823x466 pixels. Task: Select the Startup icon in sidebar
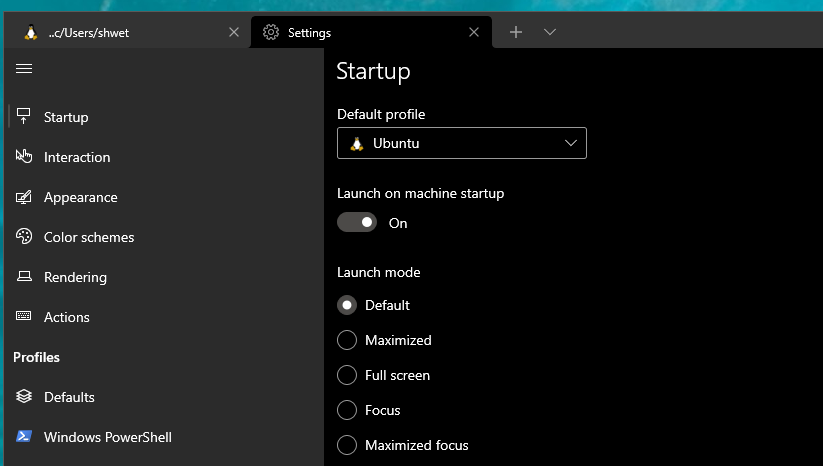[24, 117]
